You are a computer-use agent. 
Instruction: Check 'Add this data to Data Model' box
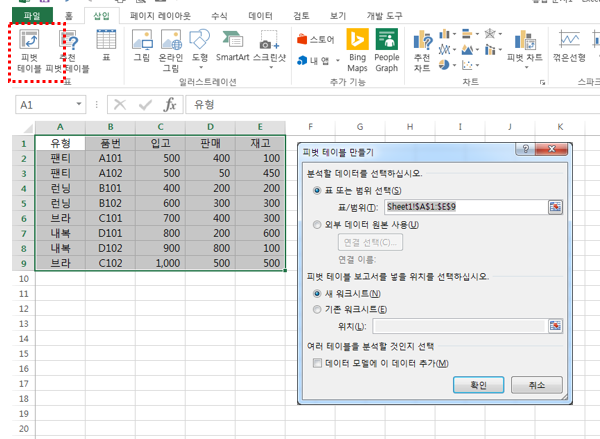click(317, 363)
